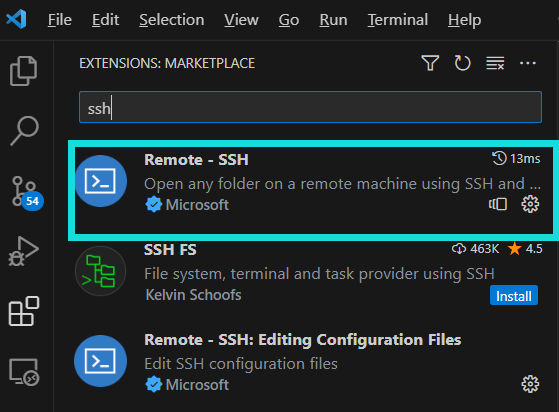Install the SSH FS extension

pyautogui.click(x=514, y=295)
